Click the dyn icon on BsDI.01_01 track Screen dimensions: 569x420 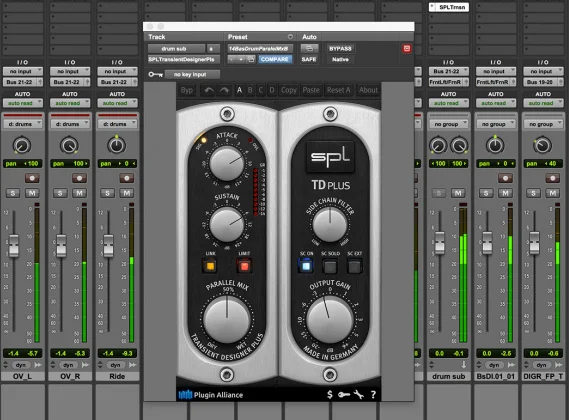(494, 365)
